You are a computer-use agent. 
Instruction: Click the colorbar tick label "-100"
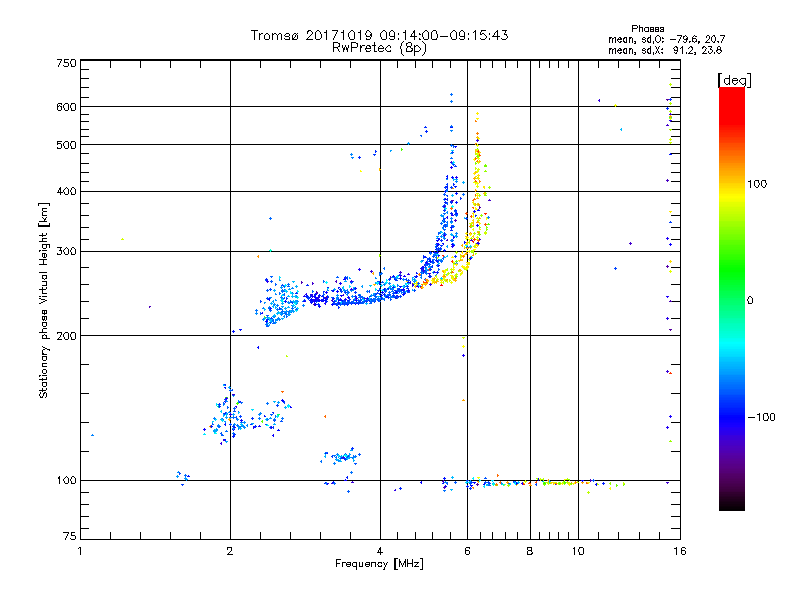tap(761, 417)
